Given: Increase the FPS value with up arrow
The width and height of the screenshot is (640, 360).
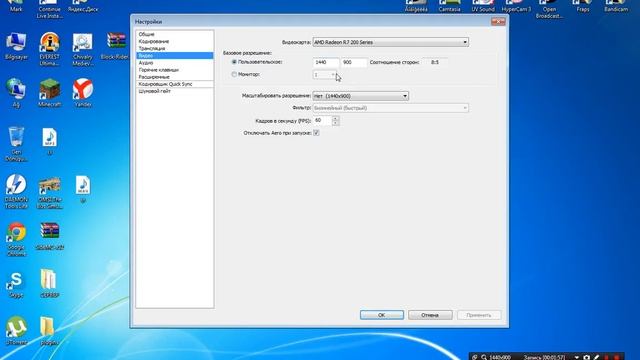Looking at the screenshot, I should pos(336,118).
